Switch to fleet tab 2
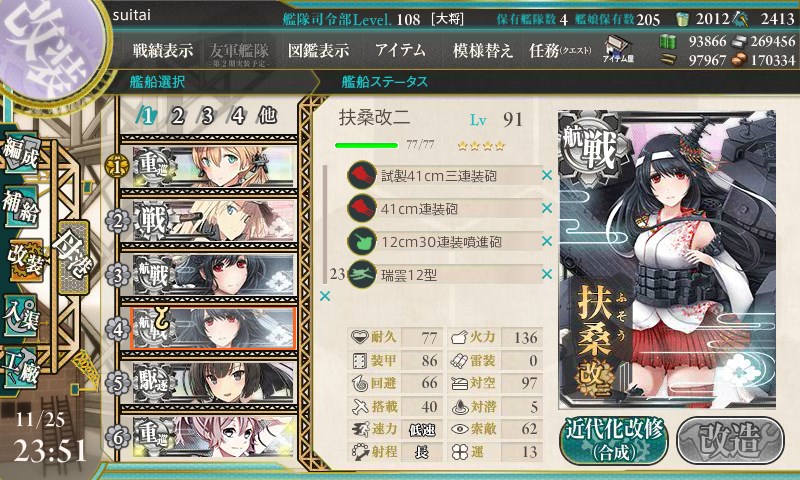The image size is (800, 480). [177, 116]
